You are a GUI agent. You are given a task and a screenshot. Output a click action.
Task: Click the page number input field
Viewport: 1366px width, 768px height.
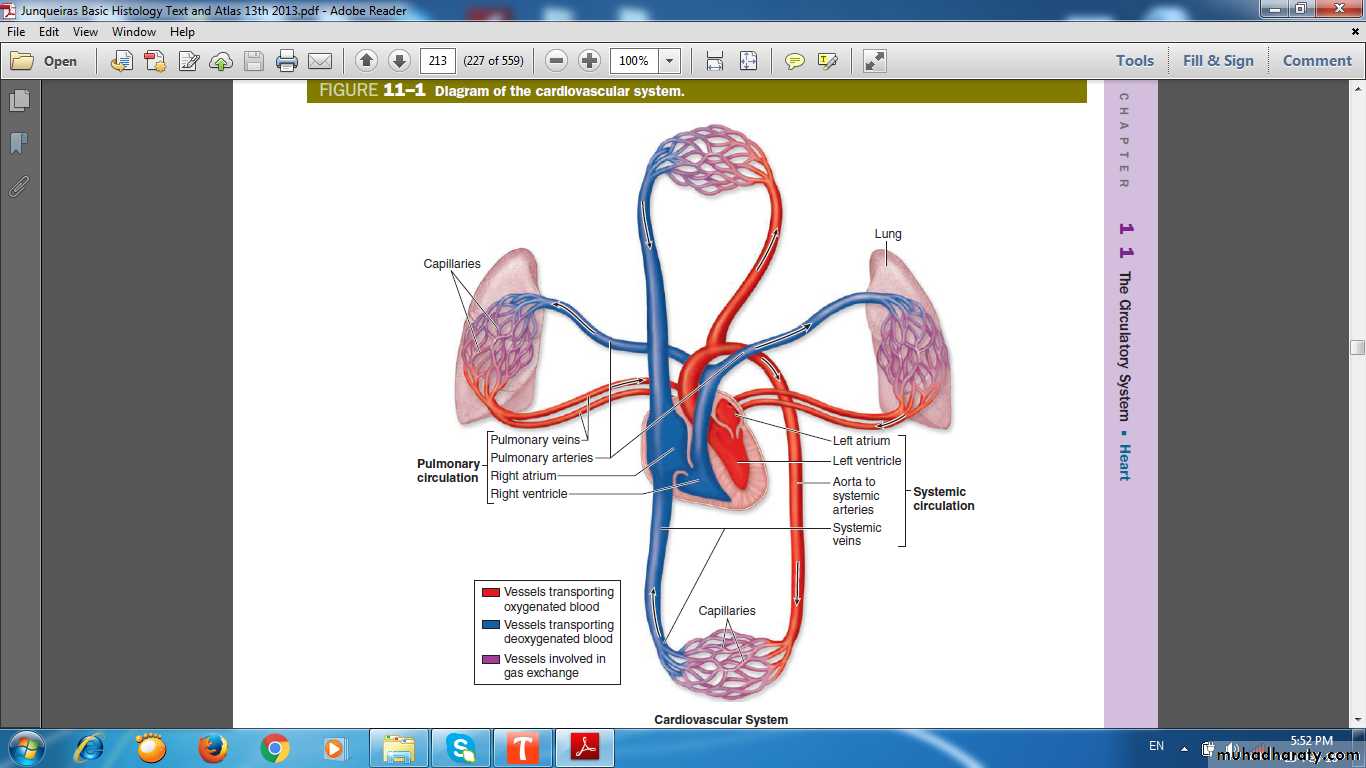coord(437,61)
